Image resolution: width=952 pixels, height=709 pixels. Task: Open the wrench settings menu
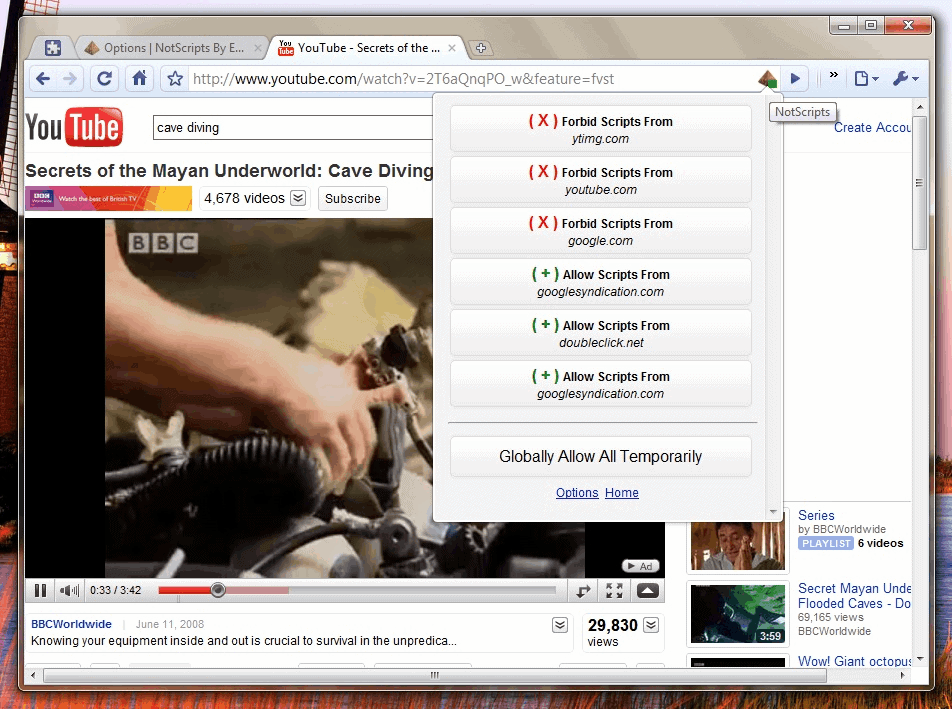tap(905, 79)
